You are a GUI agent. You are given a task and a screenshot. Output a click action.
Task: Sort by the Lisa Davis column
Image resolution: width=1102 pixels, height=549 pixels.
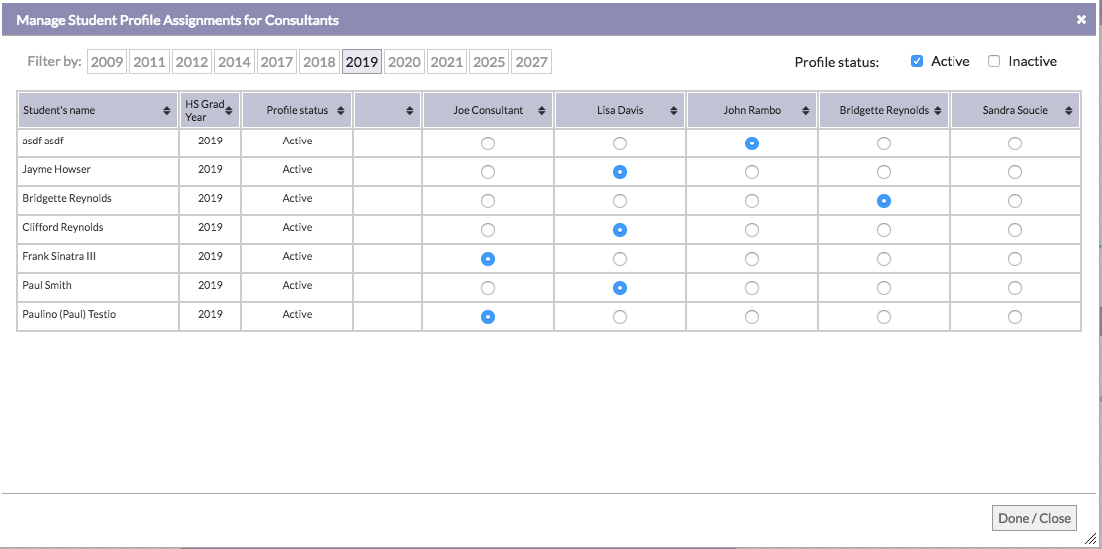point(673,111)
